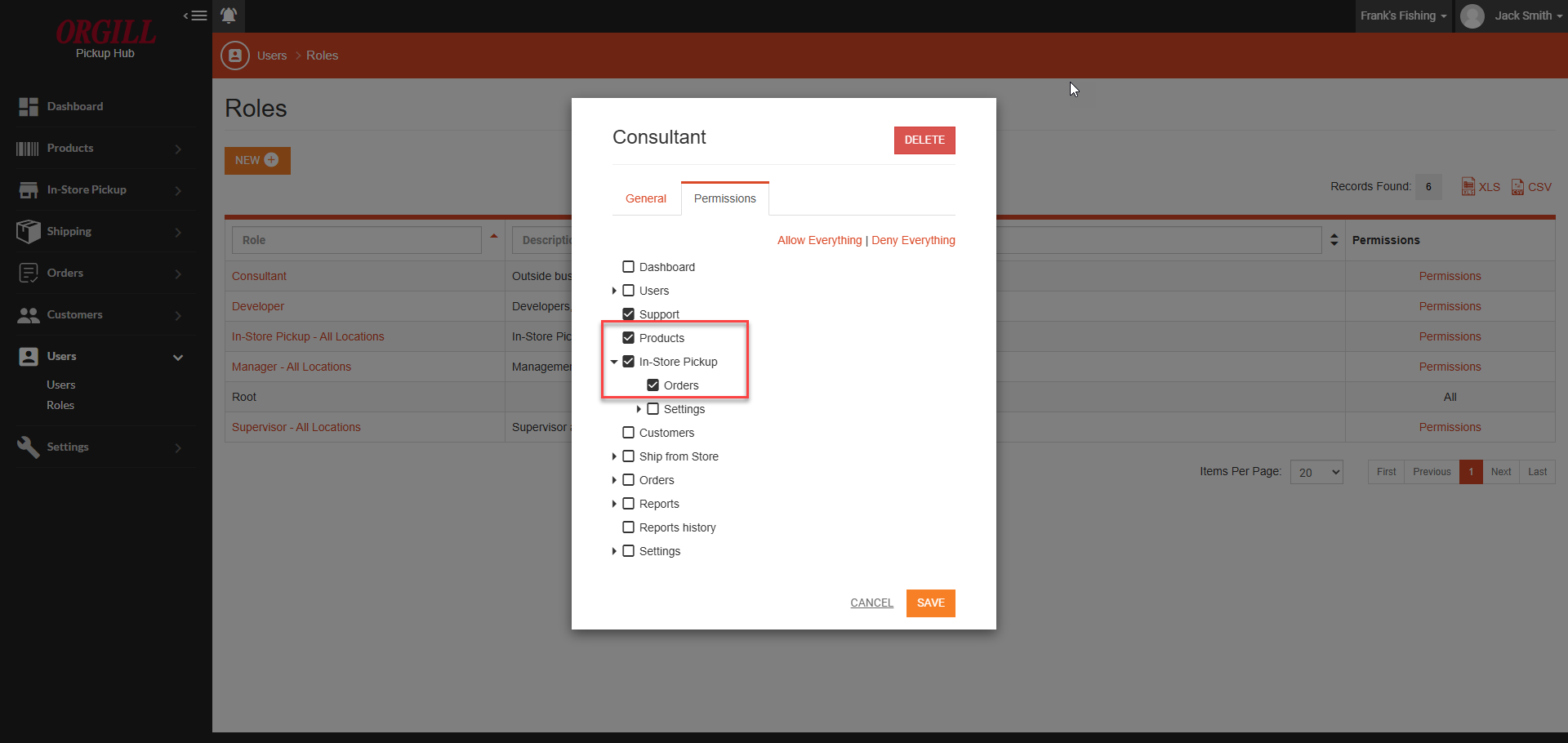Click the Users badge icon in sidebar
1568x743 pixels.
[29, 357]
